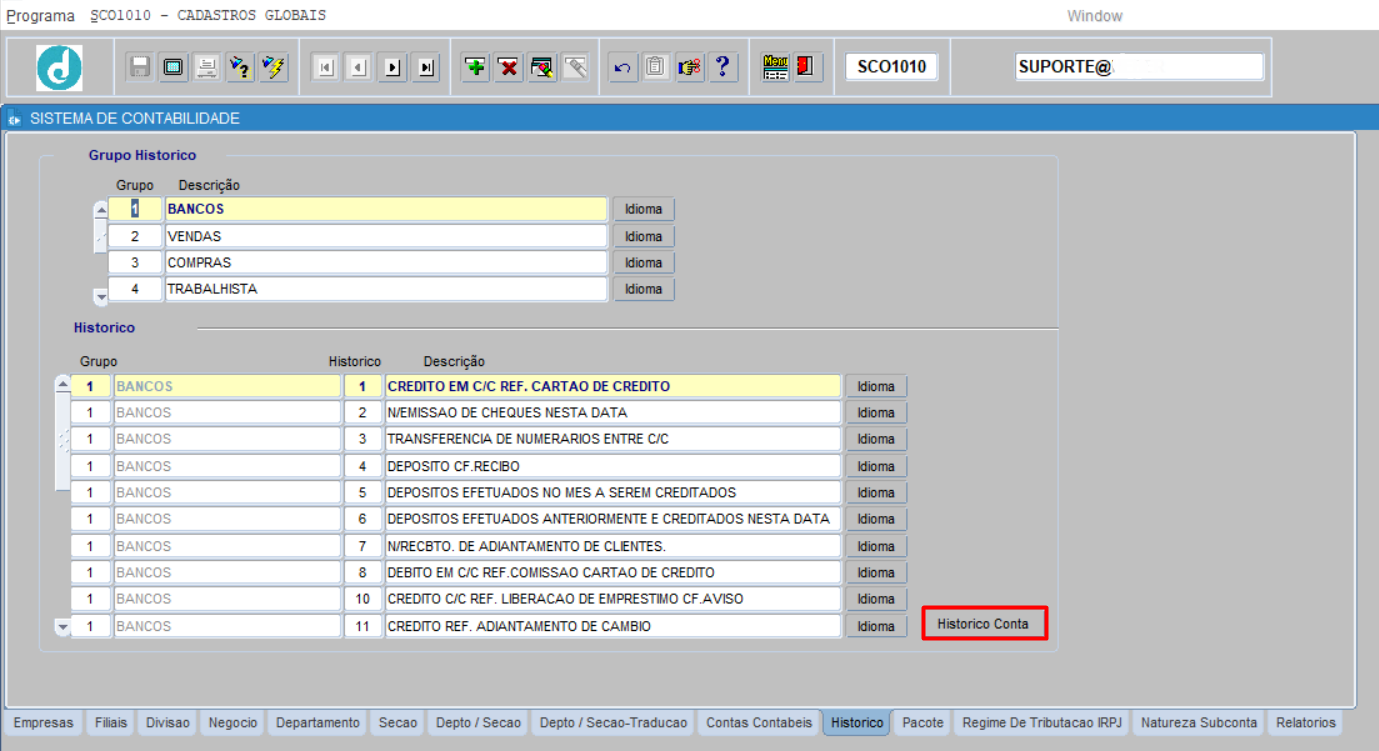Click green plus Insert record icon
1379x751 pixels.
(x=476, y=67)
